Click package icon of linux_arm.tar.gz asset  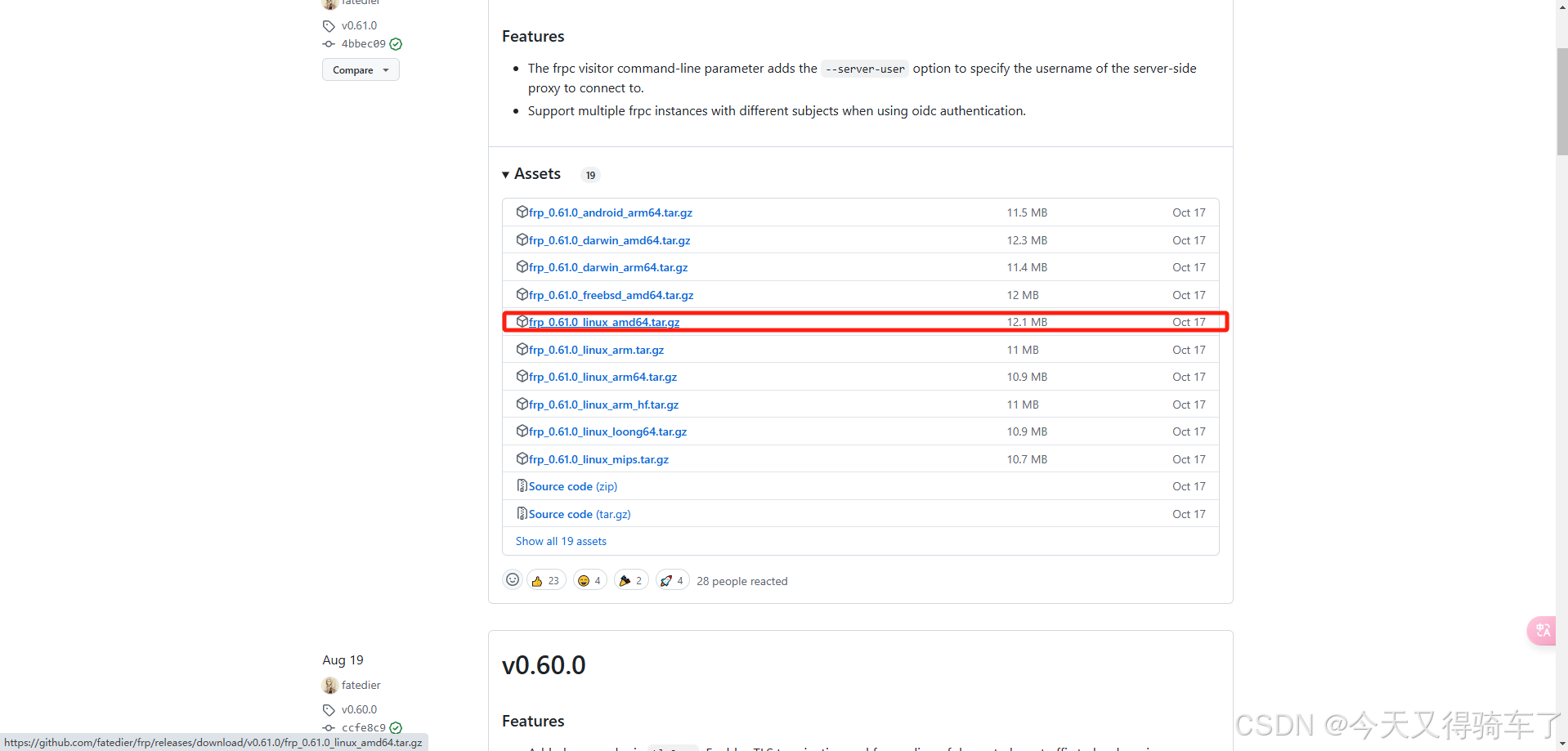[x=522, y=349]
